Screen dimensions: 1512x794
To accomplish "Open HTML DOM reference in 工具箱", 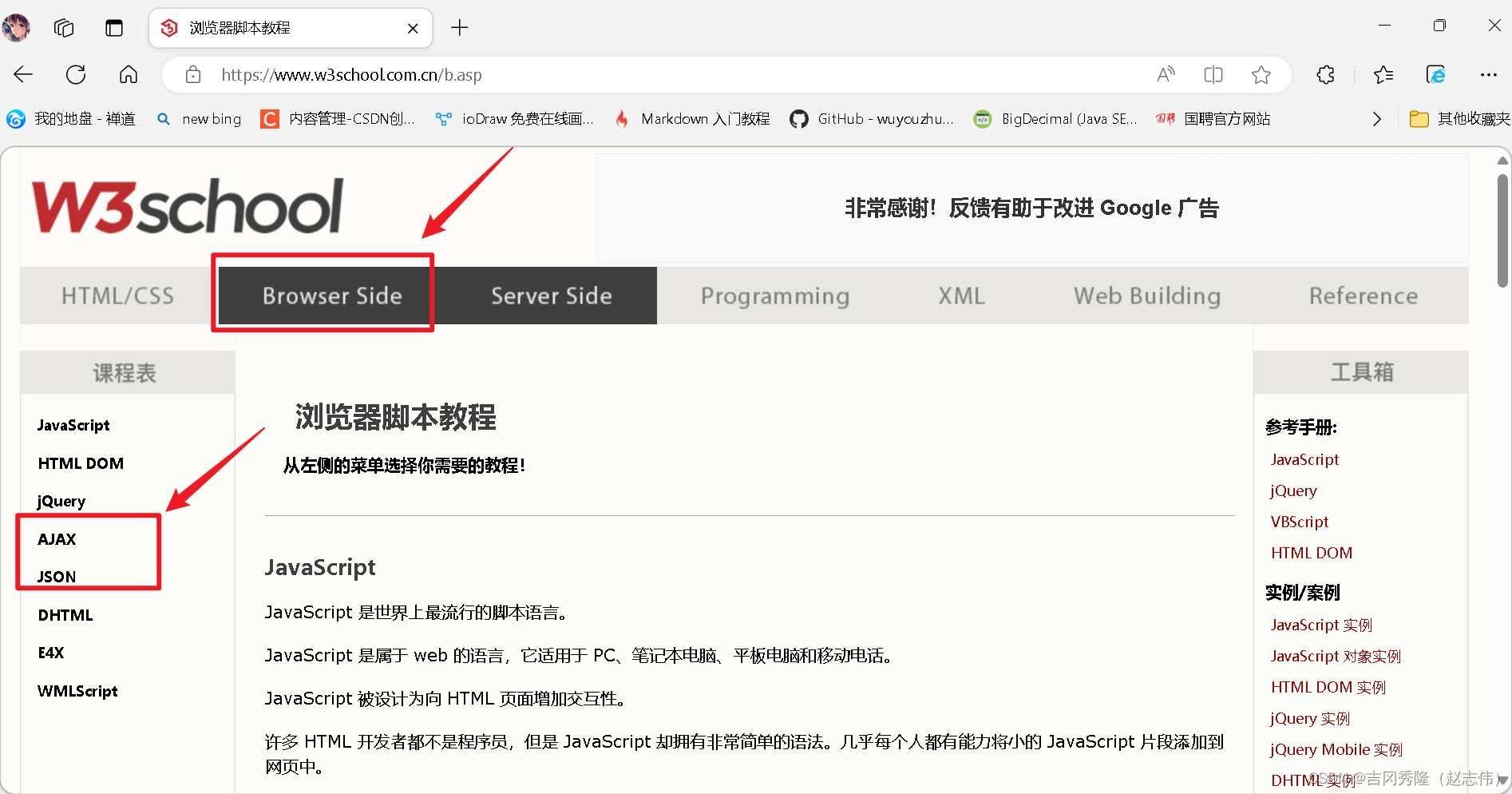I will 1312,553.
